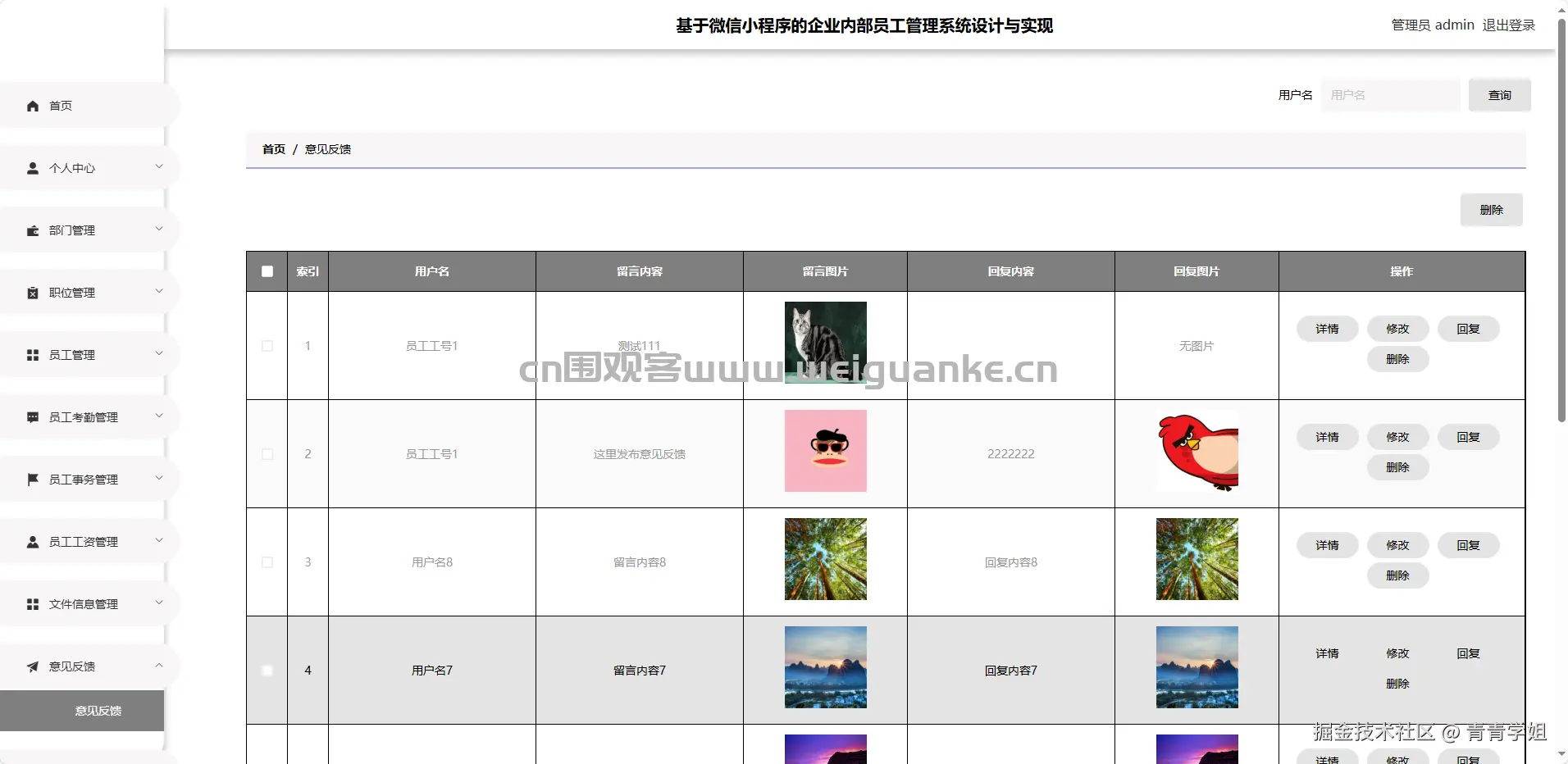Check the checkbox for row 3
Viewport: 1568px width, 764px height.
tap(267, 562)
